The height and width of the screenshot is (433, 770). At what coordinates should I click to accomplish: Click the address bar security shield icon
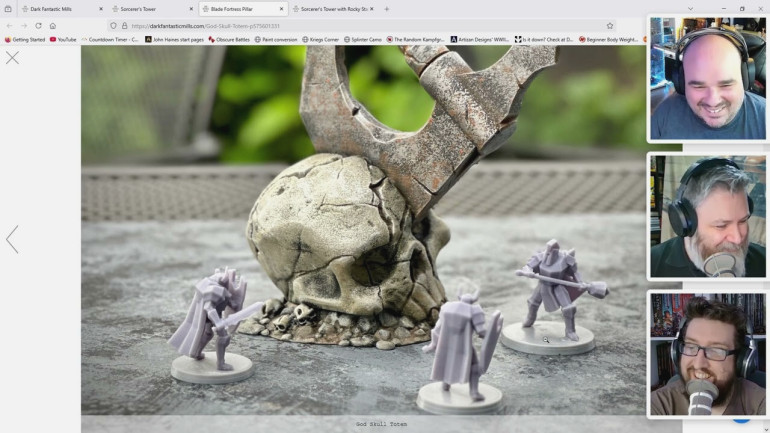pos(113,26)
